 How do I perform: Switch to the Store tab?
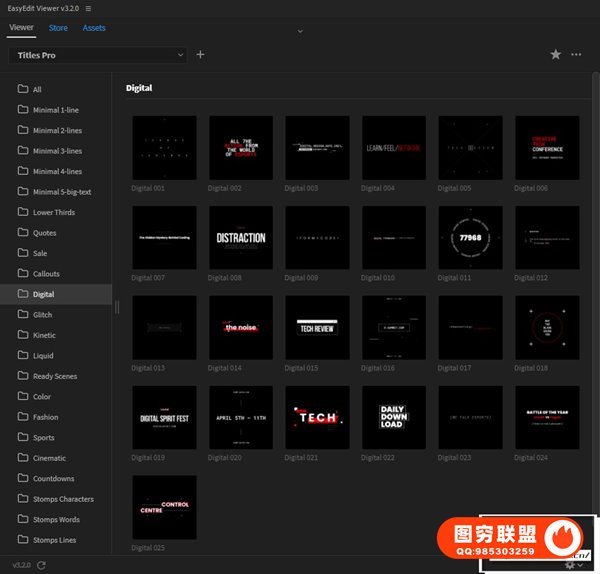pos(58,28)
